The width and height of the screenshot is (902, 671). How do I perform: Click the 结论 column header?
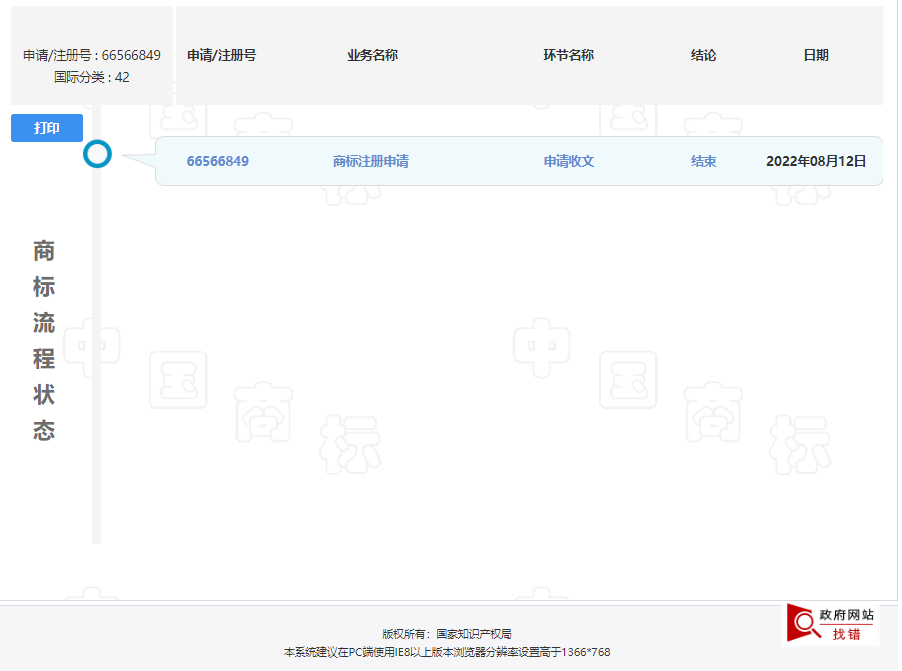click(703, 55)
